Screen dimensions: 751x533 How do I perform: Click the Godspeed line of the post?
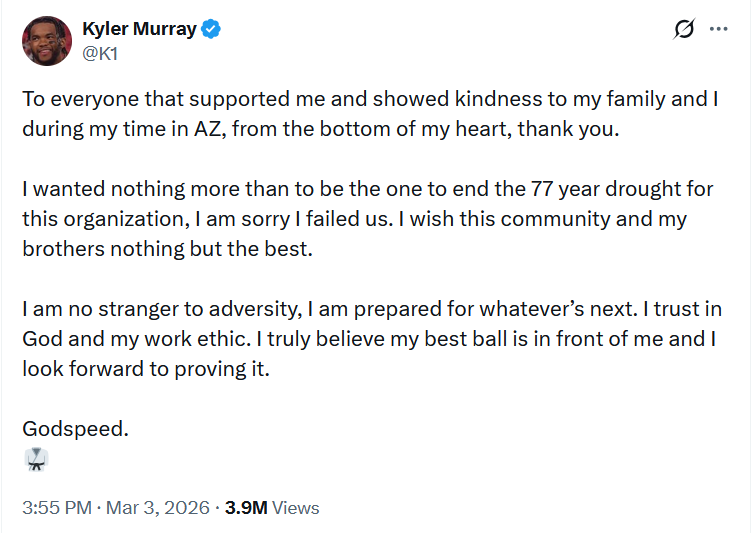[x=76, y=429]
